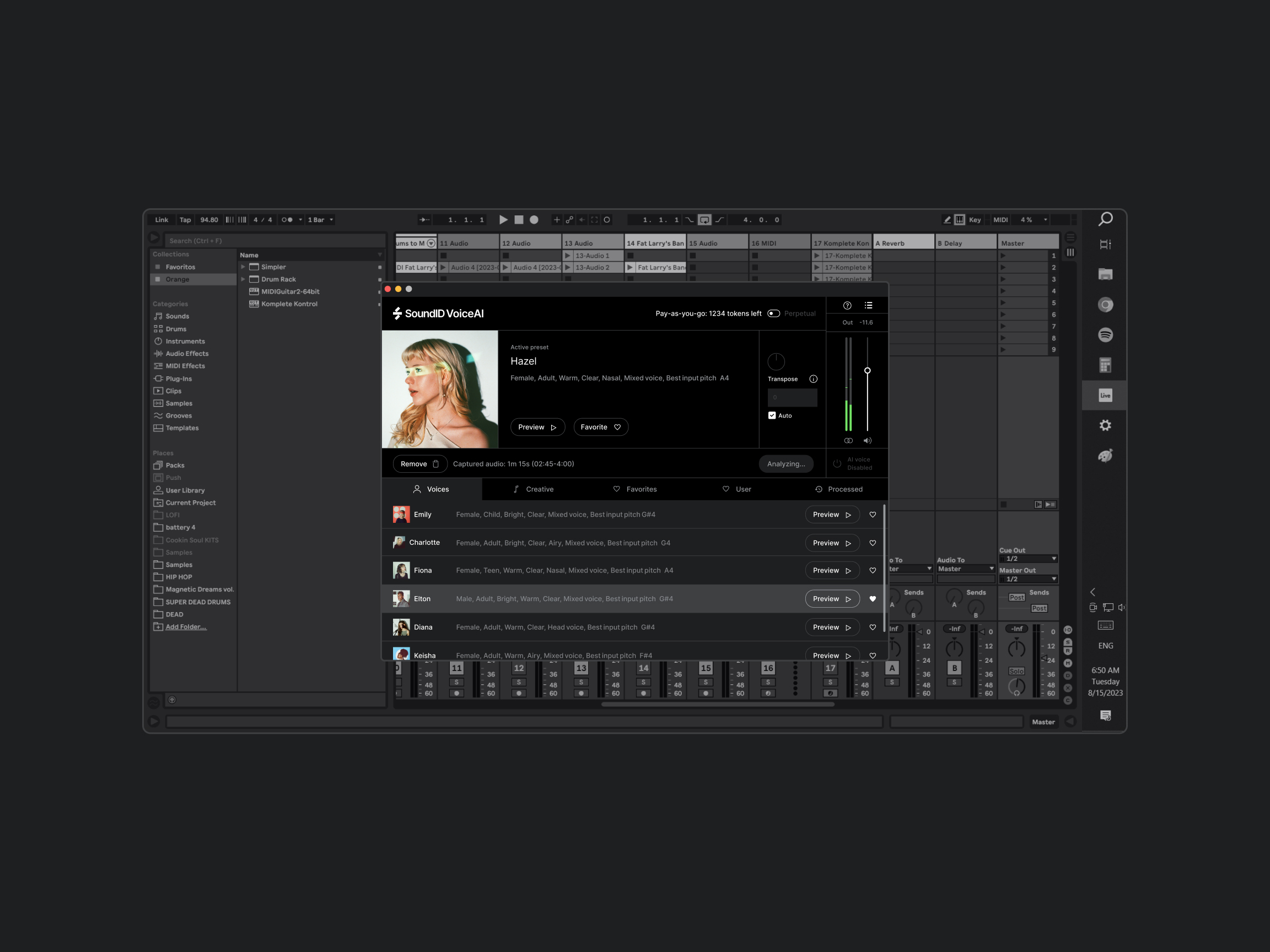Viewport: 1270px width, 952px height.
Task: Click the Transpose info icon
Action: [813, 378]
